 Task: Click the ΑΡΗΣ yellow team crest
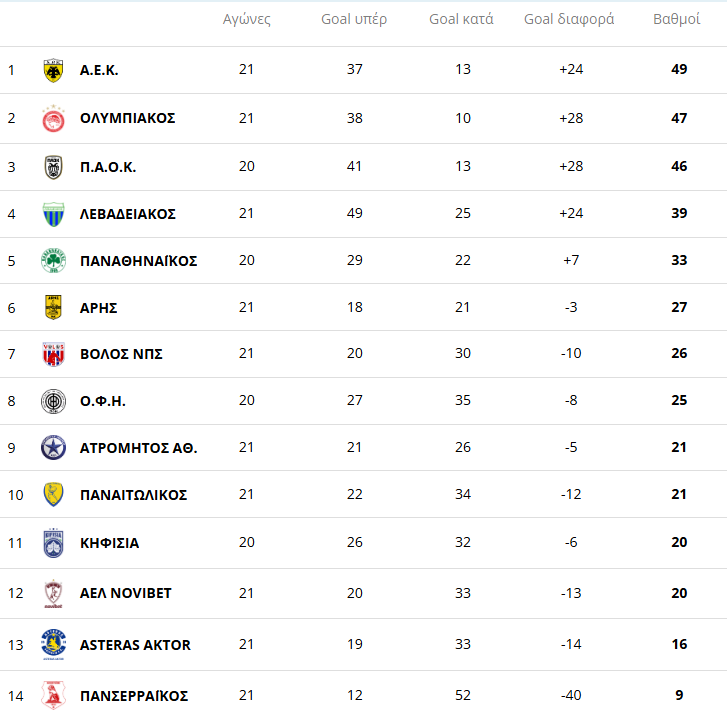point(53,307)
